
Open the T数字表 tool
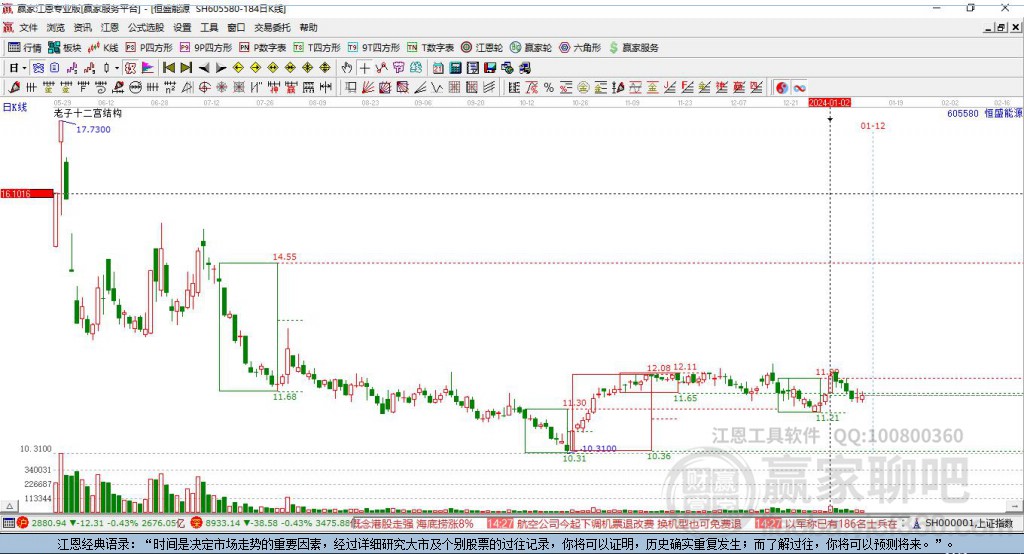click(430, 48)
